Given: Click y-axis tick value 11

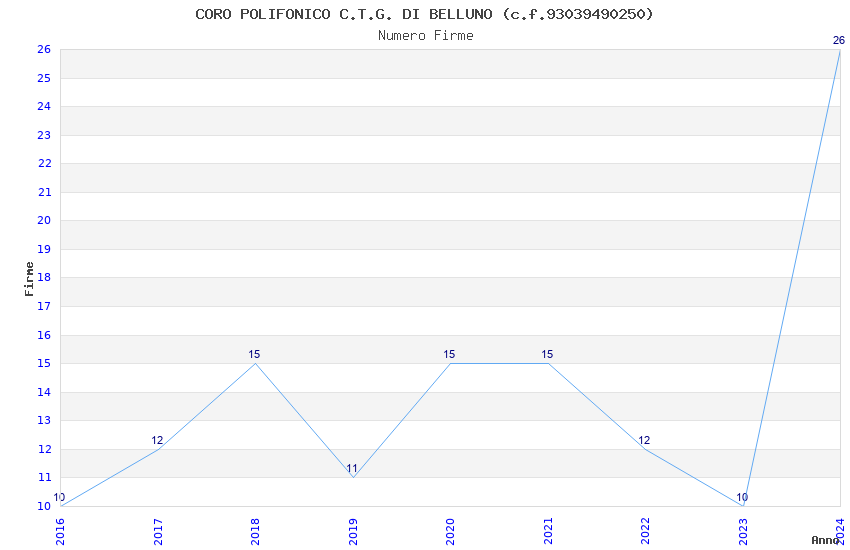Looking at the screenshot, I should [44, 477].
